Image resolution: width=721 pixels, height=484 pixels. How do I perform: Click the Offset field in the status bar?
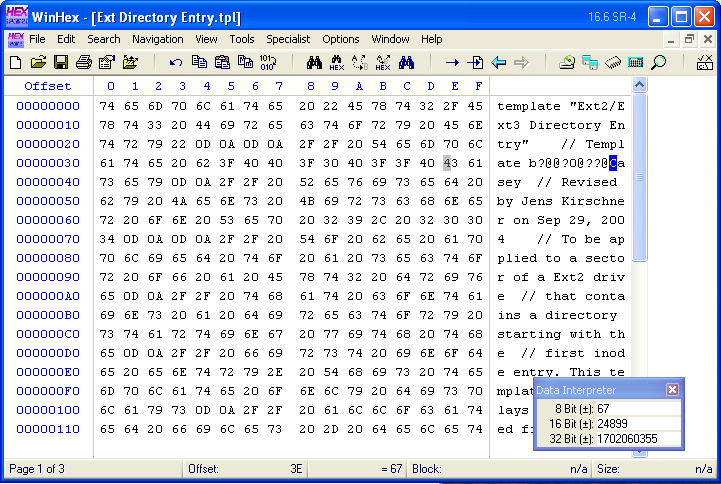245,468
